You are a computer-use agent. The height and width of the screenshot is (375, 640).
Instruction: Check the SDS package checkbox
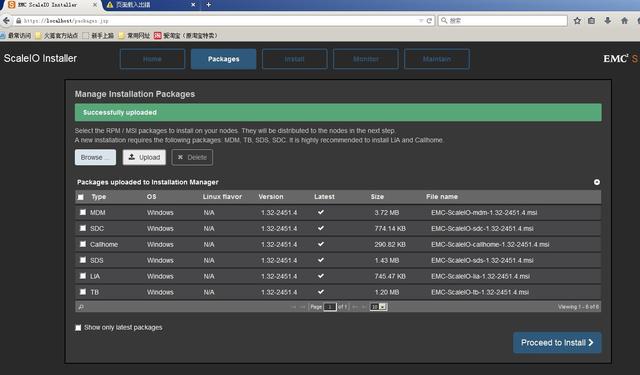point(83,260)
